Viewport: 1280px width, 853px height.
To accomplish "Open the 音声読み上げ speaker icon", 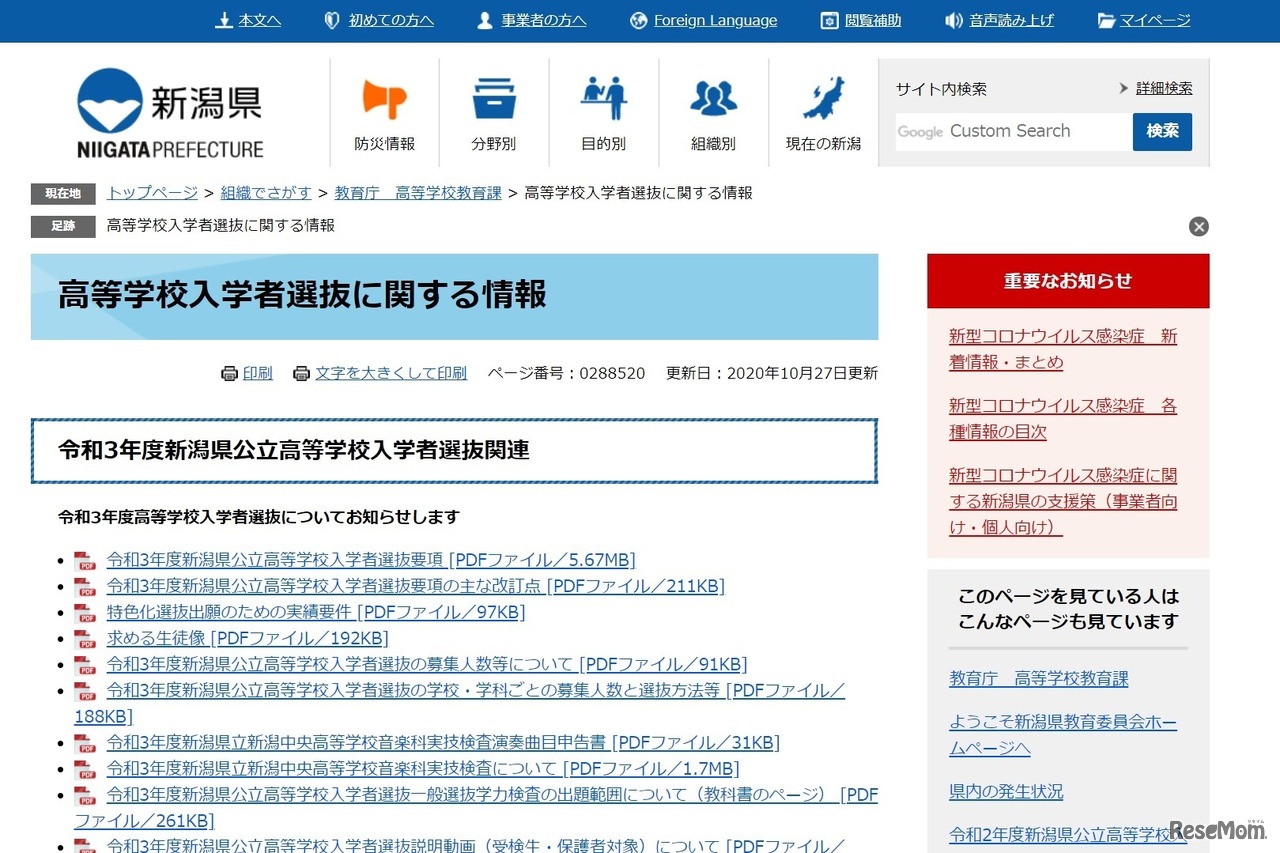I will pos(954,19).
